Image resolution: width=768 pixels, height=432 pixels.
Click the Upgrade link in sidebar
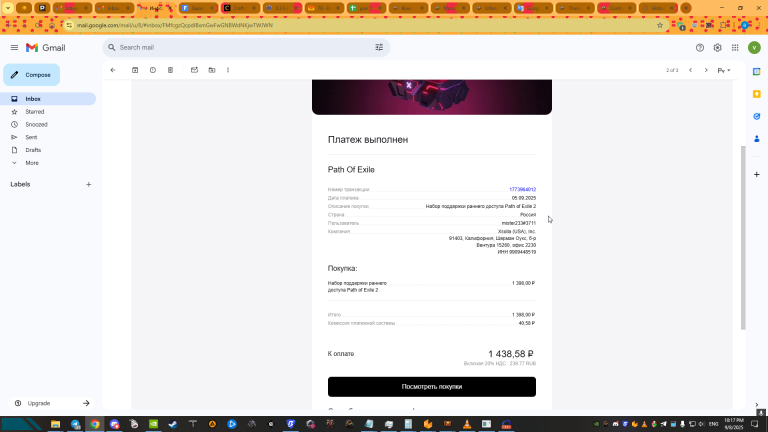tap(51, 403)
